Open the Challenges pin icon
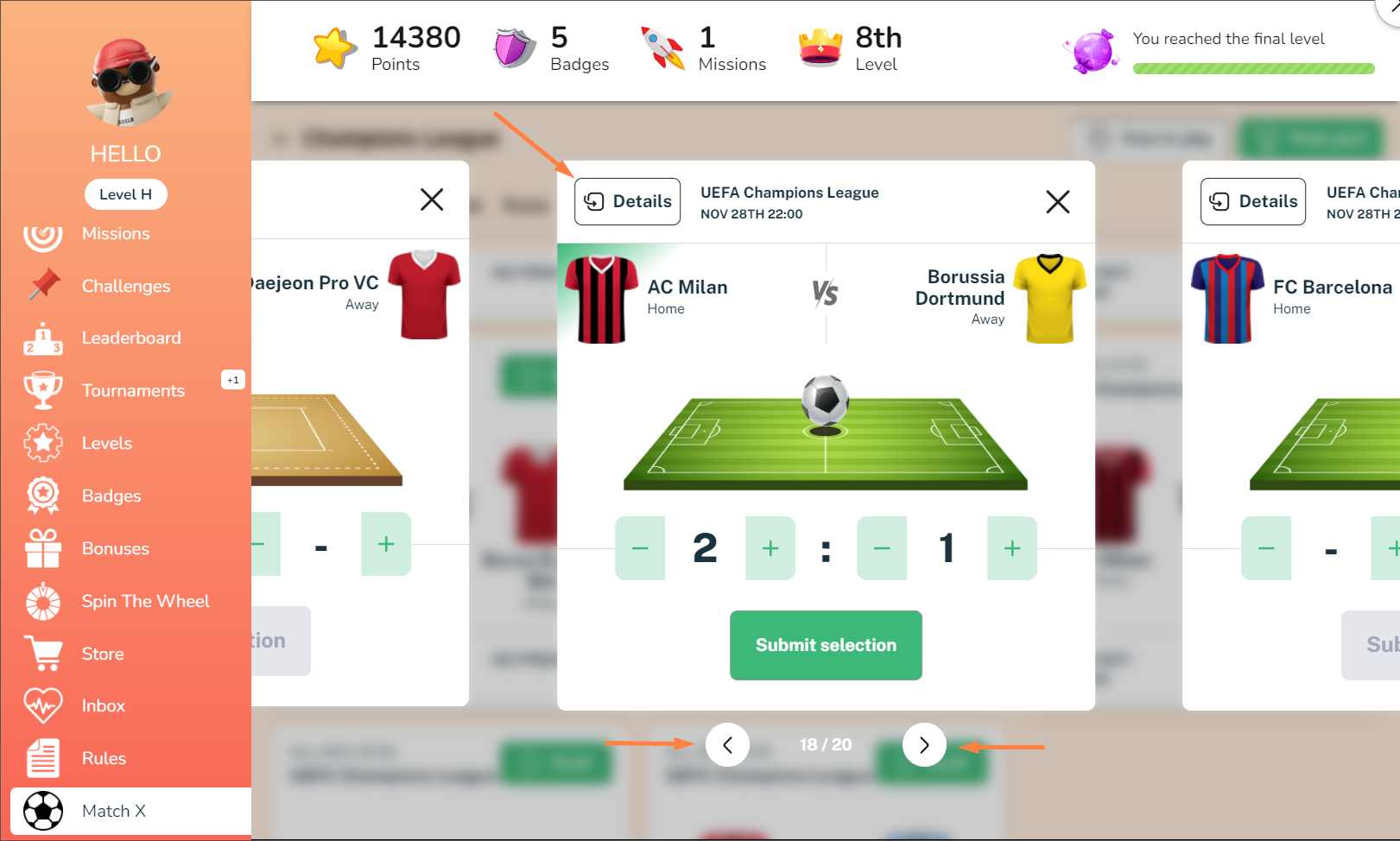This screenshot has width=1400, height=841. tap(43, 285)
